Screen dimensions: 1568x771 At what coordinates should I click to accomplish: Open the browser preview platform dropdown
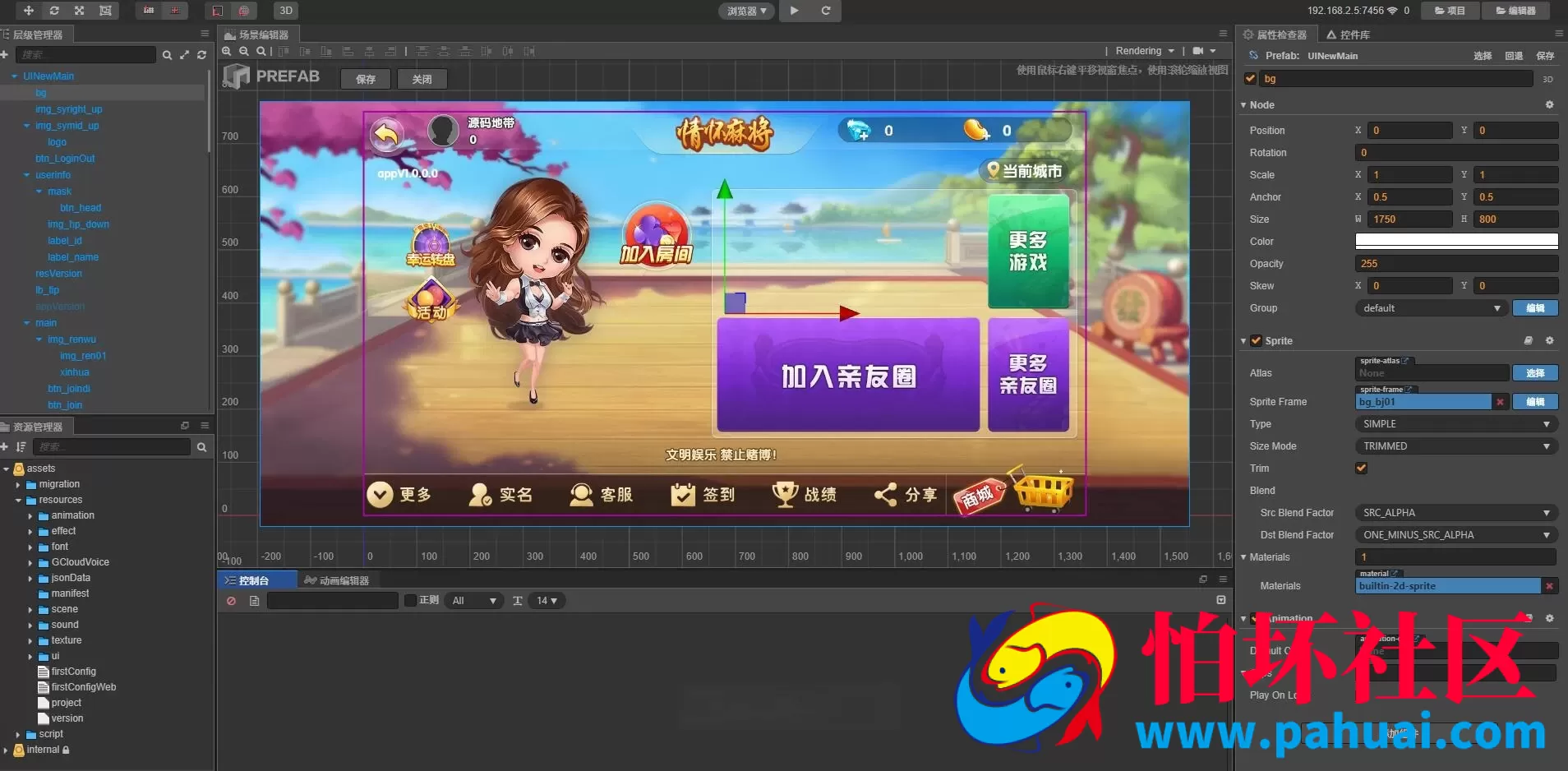(746, 11)
